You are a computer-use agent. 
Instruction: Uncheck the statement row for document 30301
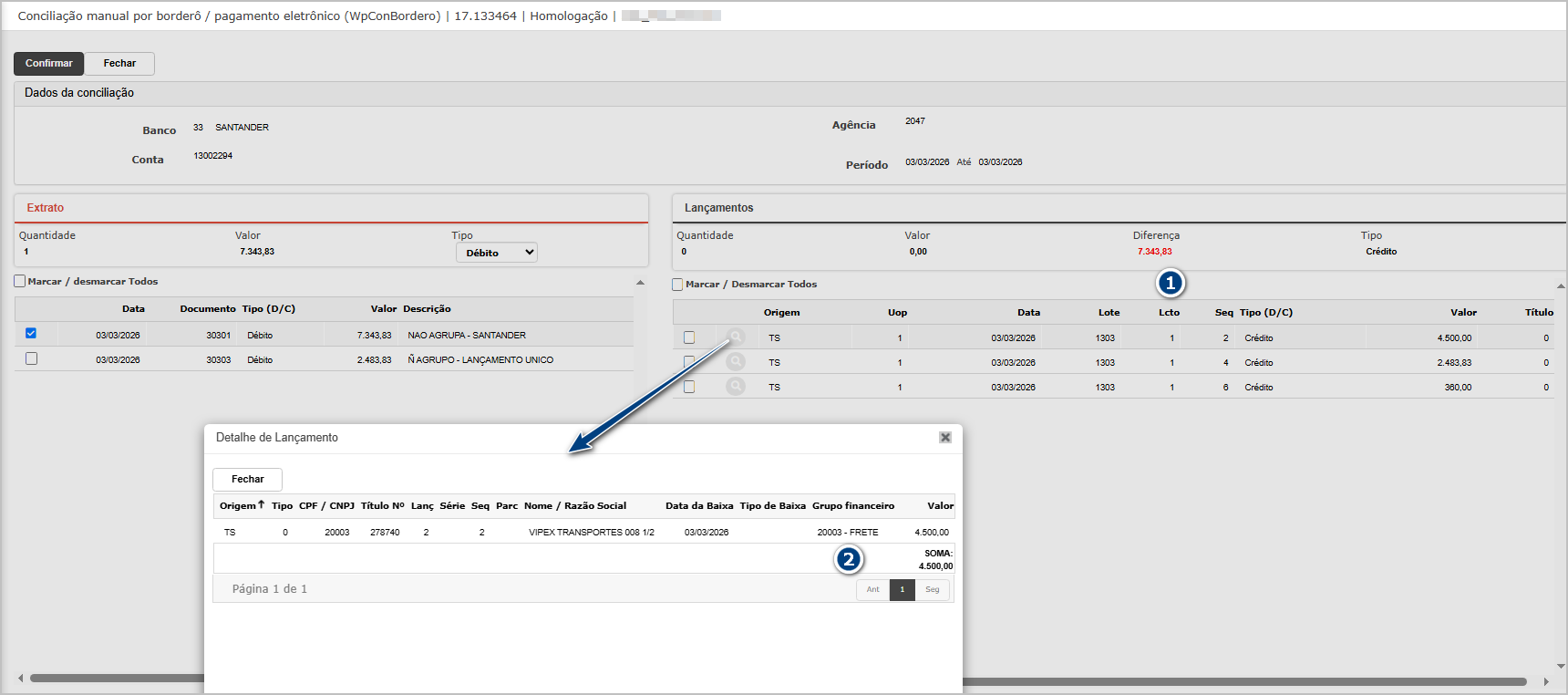click(x=31, y=334)
